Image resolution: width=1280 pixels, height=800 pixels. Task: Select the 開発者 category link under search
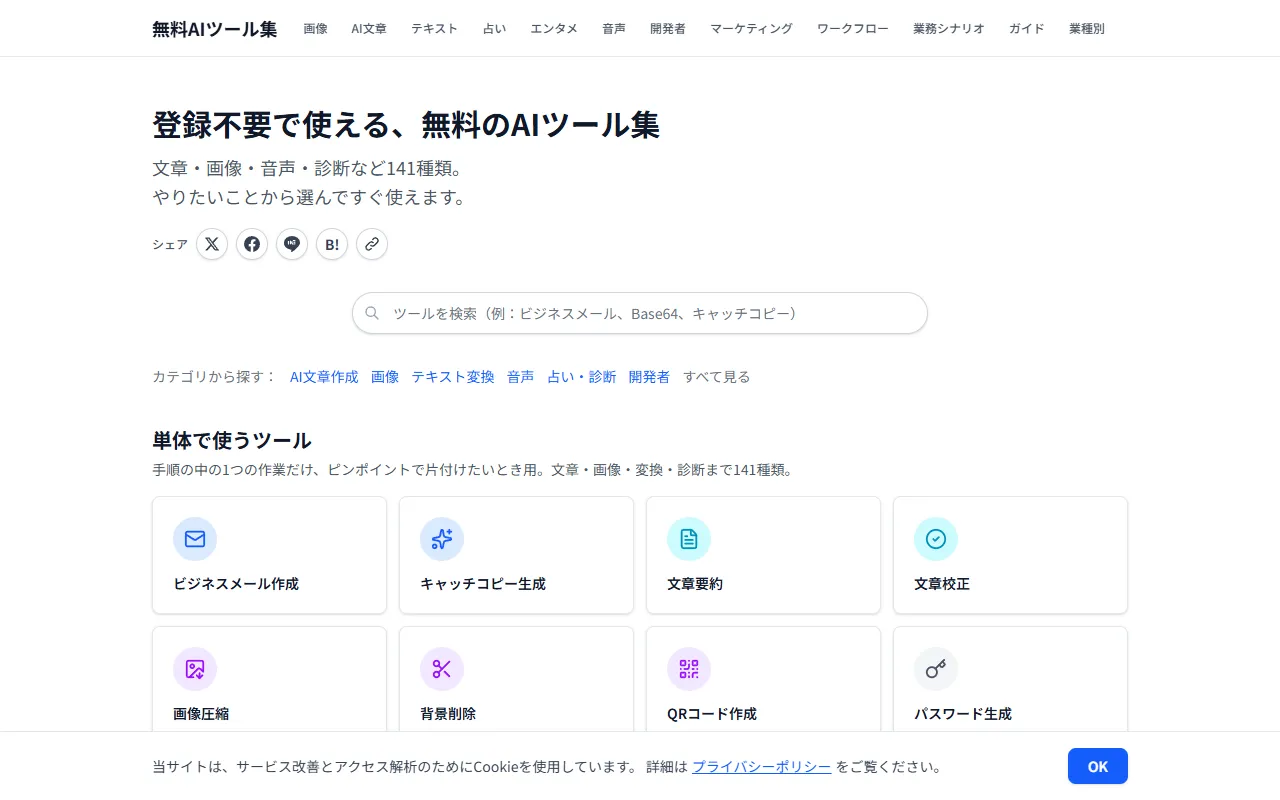pos(650,377)
